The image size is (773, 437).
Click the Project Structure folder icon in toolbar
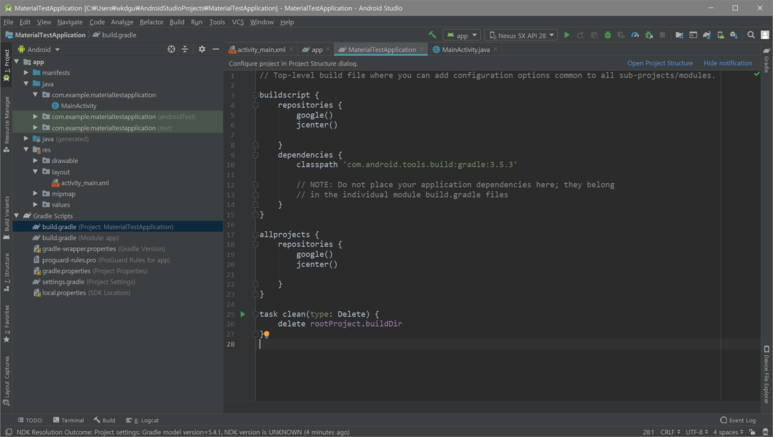[679, 35]
